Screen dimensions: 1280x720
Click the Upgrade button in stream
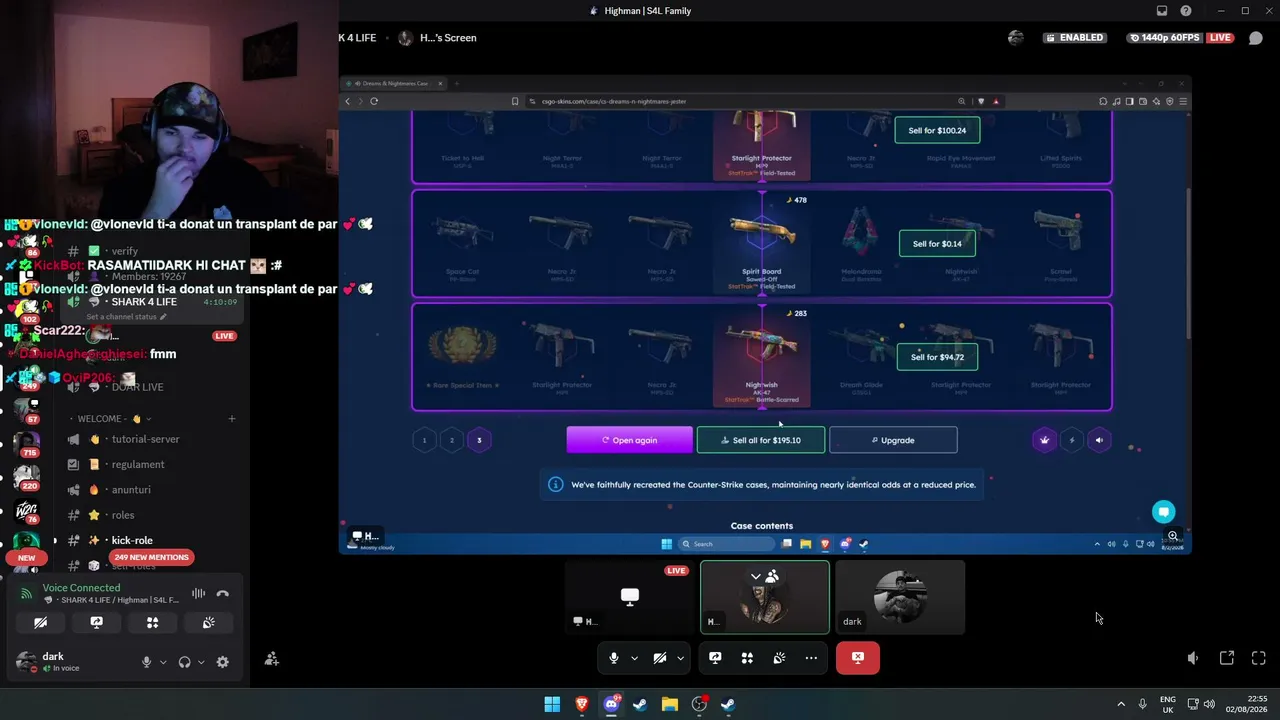click(893, 440)
